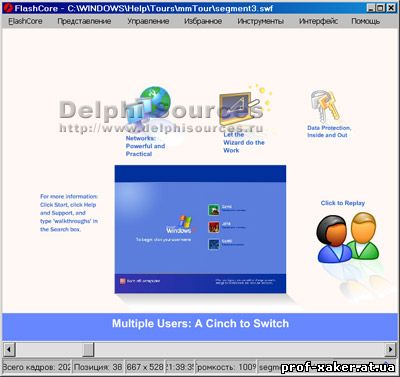The height and width of the screenshot is (377, 400).
Task: Click the Data Protection, Inside and Out link
Action: [329, 132]
